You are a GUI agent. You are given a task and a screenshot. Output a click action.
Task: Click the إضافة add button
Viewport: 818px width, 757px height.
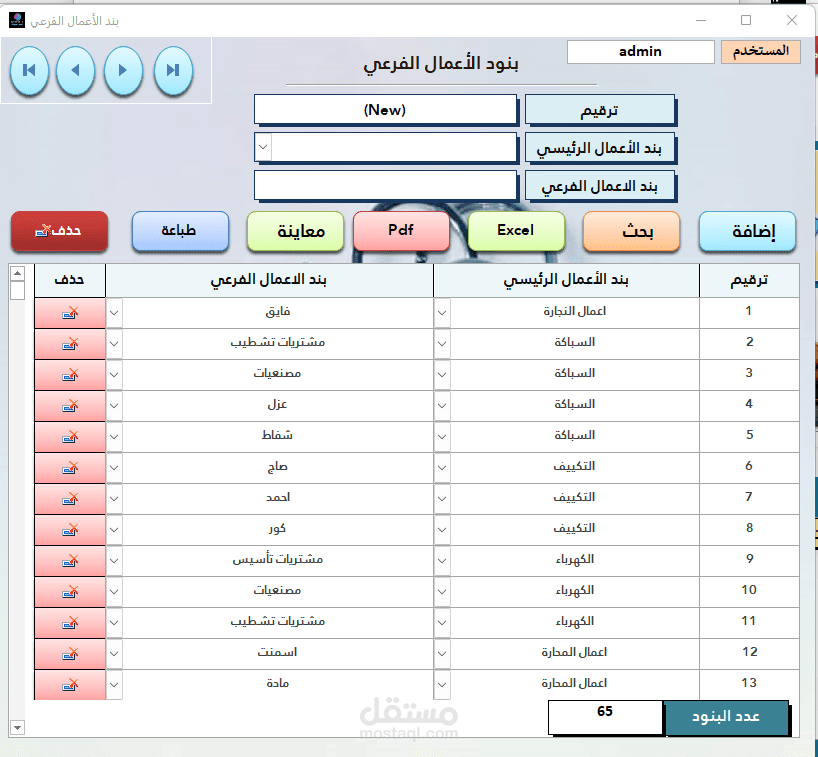748,231
